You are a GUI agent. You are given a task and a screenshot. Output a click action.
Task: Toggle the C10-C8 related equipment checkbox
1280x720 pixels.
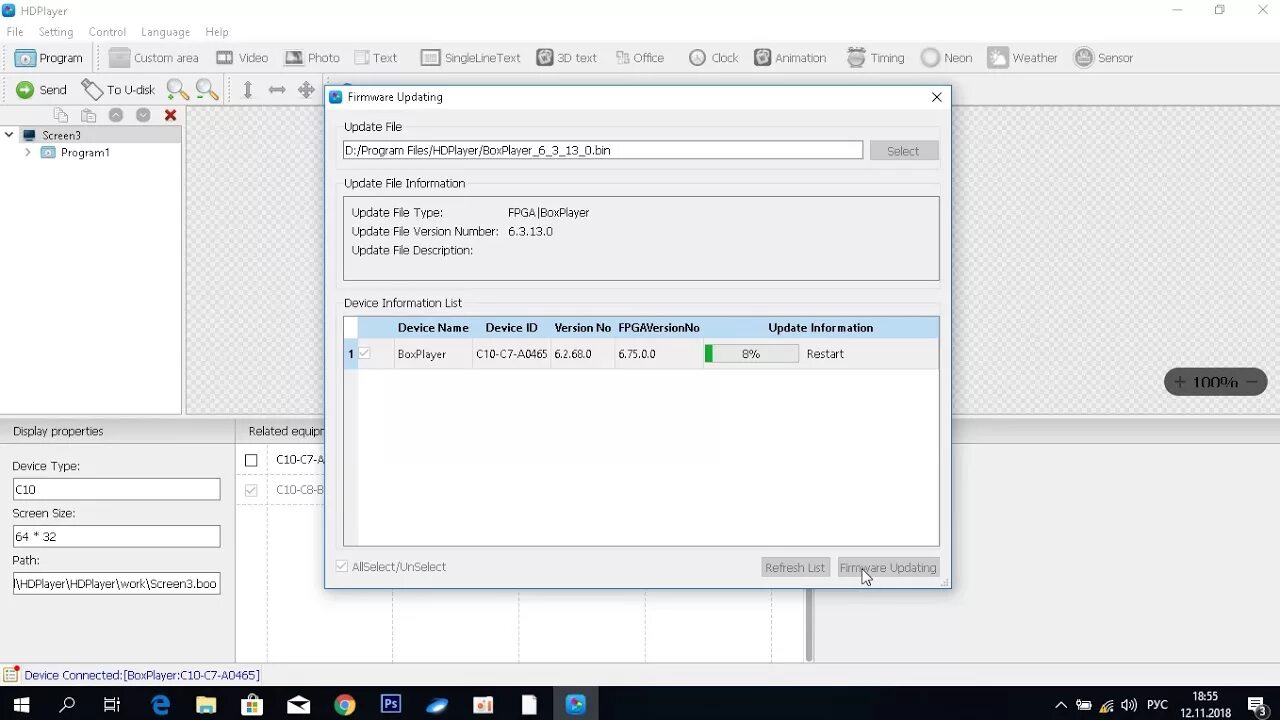pyautogui.click(x=251, y=490)
